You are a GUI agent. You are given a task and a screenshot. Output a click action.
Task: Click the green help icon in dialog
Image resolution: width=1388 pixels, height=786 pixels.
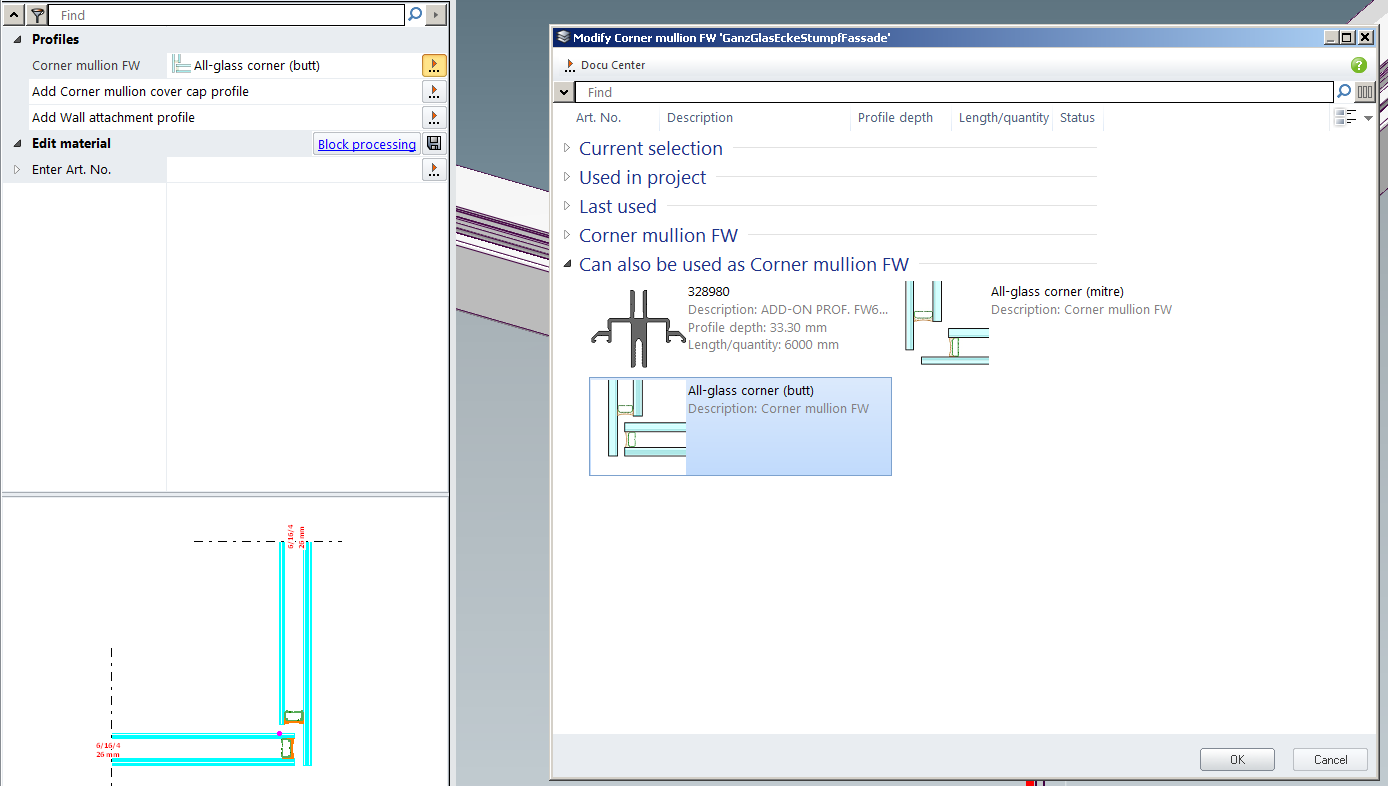[x=1358, y=65]
